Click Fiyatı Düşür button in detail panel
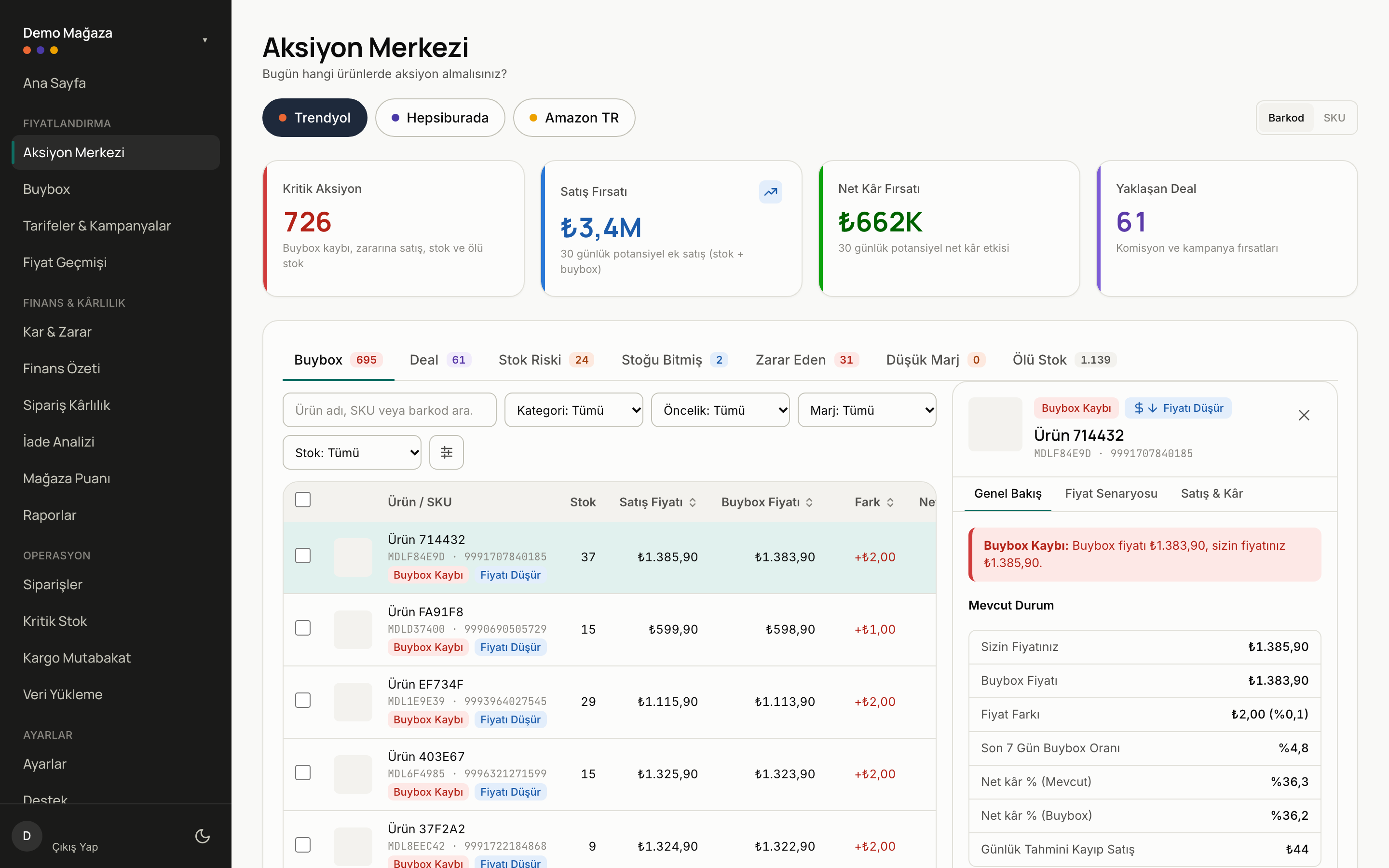1389x868 pixels. click(1178, 408)
